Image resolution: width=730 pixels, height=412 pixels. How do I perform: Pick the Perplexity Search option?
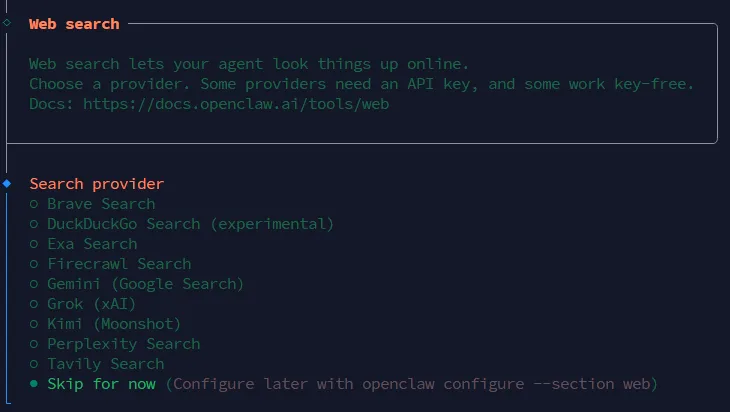[123, 344]
